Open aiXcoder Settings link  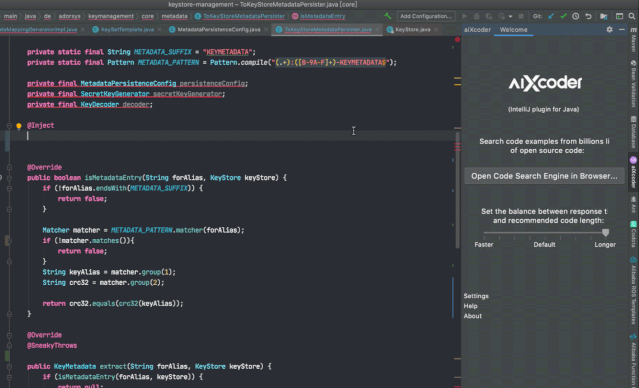[476, 296]
